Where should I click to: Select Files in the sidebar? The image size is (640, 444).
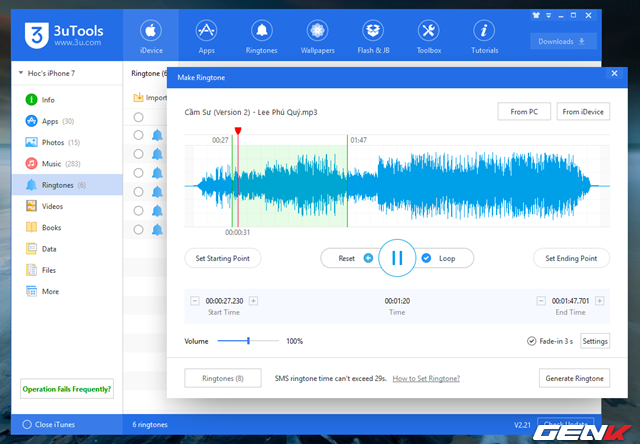tap(67, 270)
